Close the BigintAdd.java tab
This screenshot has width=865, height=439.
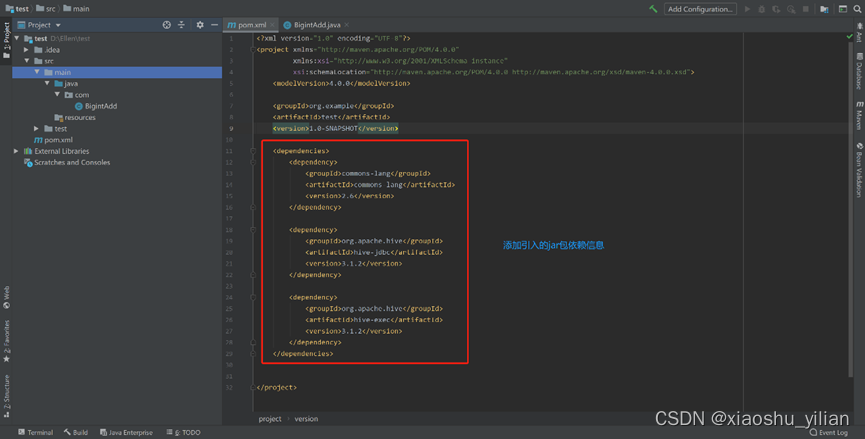(x=346, y=25)
